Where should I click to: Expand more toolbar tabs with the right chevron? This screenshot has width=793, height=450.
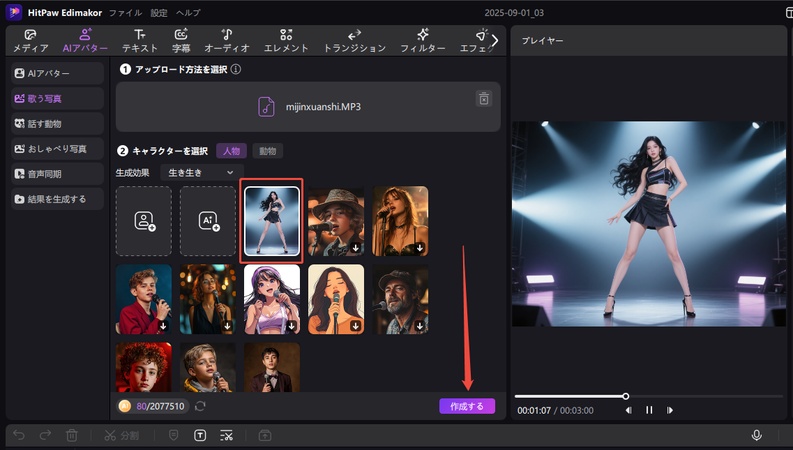click(x=495, y=41)
